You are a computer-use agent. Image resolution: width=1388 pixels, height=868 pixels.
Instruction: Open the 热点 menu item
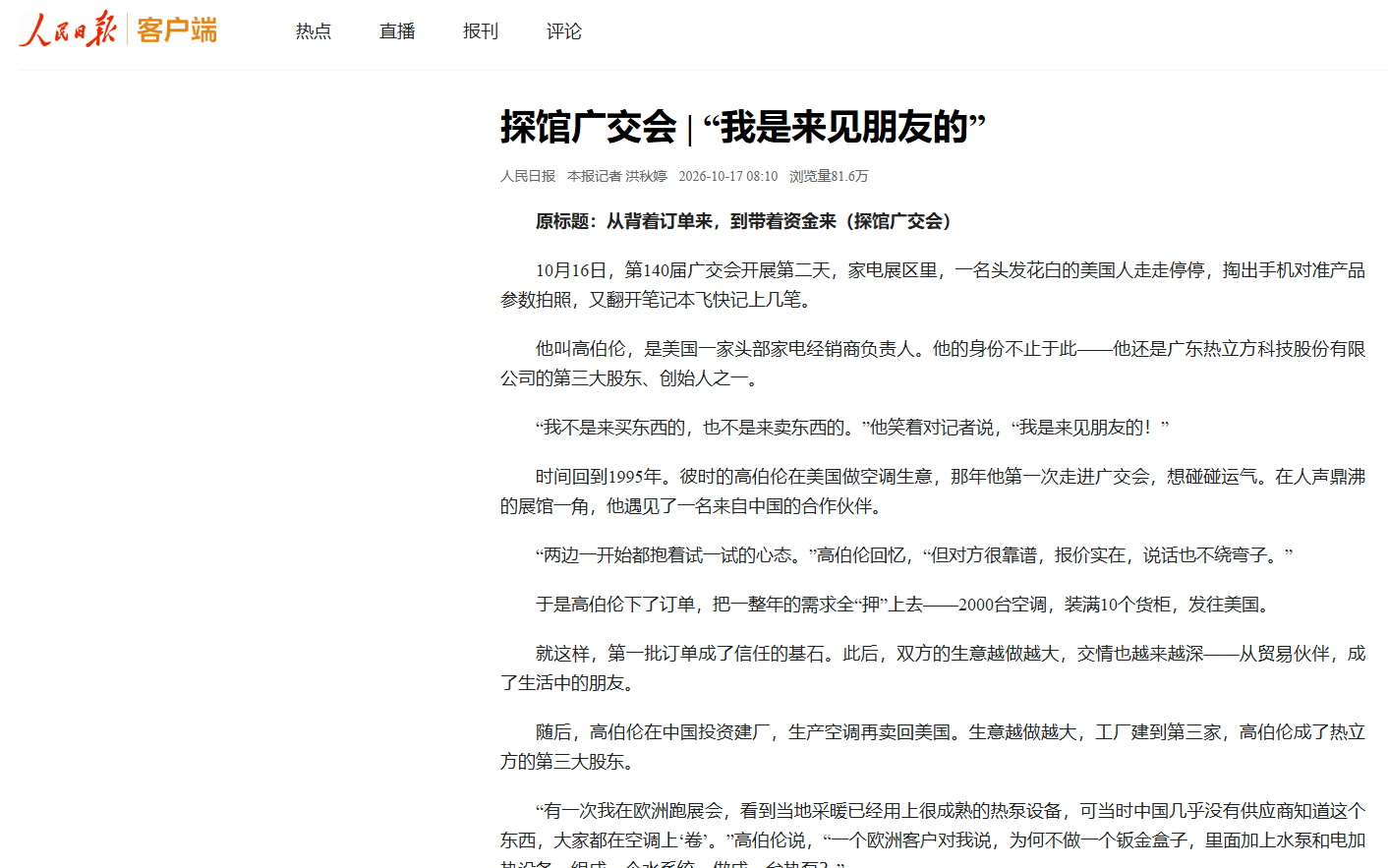pos(314,31)
